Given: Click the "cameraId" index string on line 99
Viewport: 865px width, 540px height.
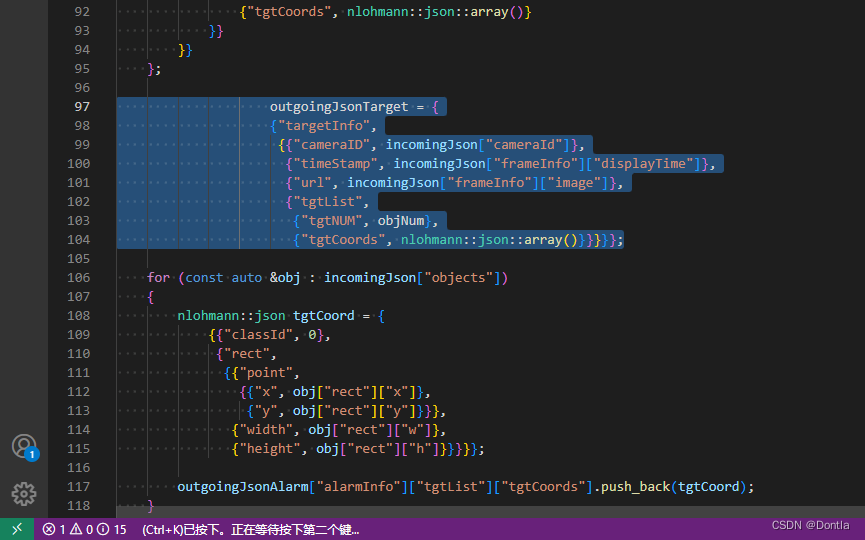Looking at the screenshot, I should click(x=524, y=145).
